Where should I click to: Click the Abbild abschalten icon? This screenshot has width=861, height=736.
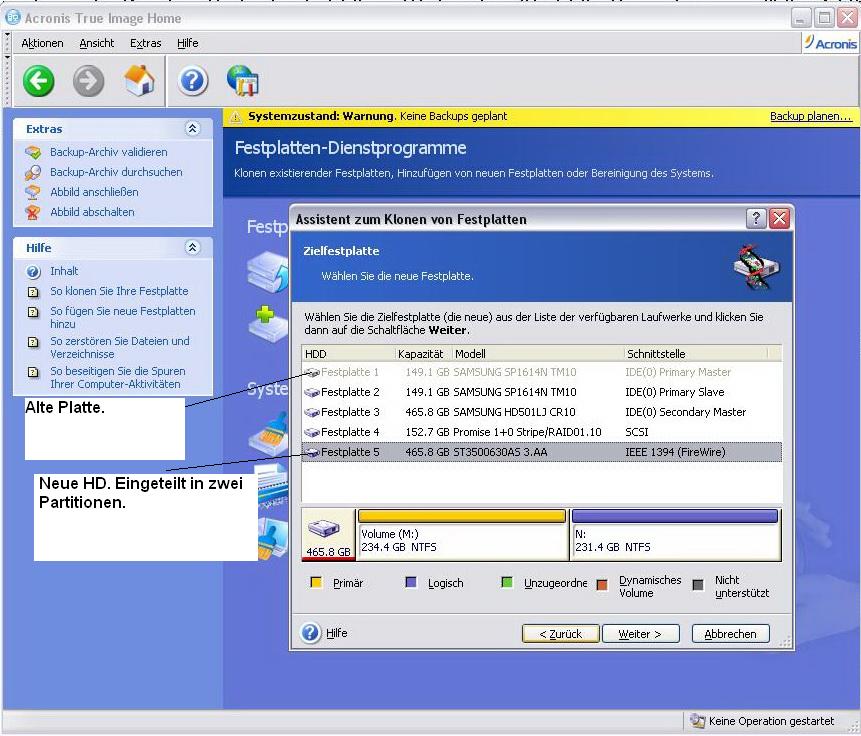pyautogui.click(x=33, y=212)
